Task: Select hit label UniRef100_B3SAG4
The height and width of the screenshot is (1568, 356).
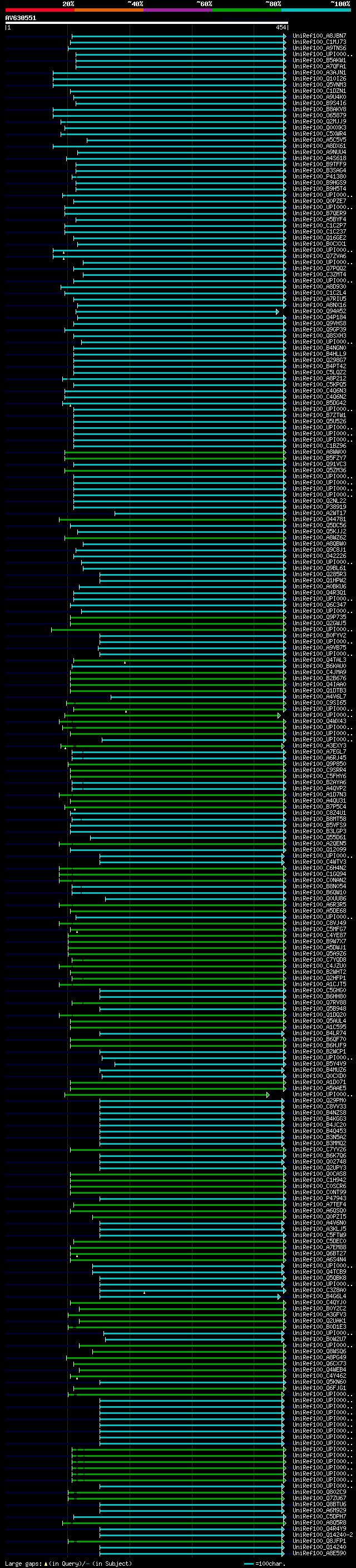Action: coord(319,170)
